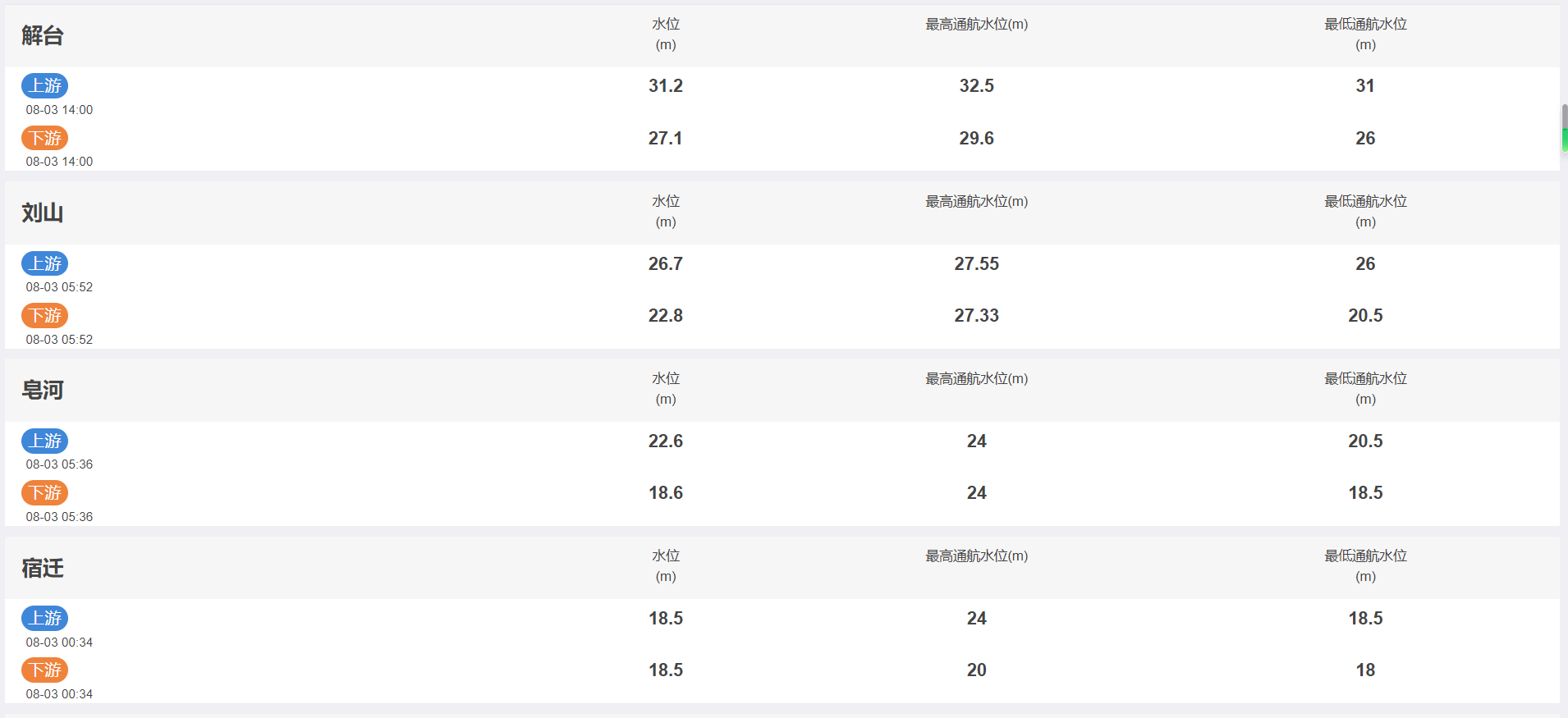This screenshot has width=1568, height=718.
Task: Click the 上游 badge under 解台
Action: tap(45, 85)
